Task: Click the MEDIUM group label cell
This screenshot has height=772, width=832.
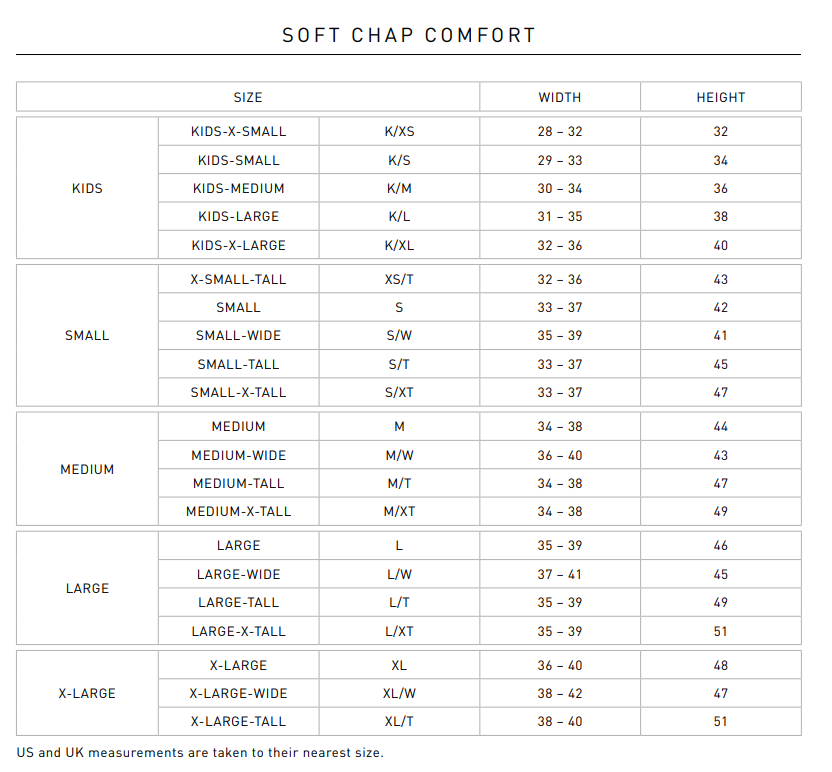Action: point(88,469)
